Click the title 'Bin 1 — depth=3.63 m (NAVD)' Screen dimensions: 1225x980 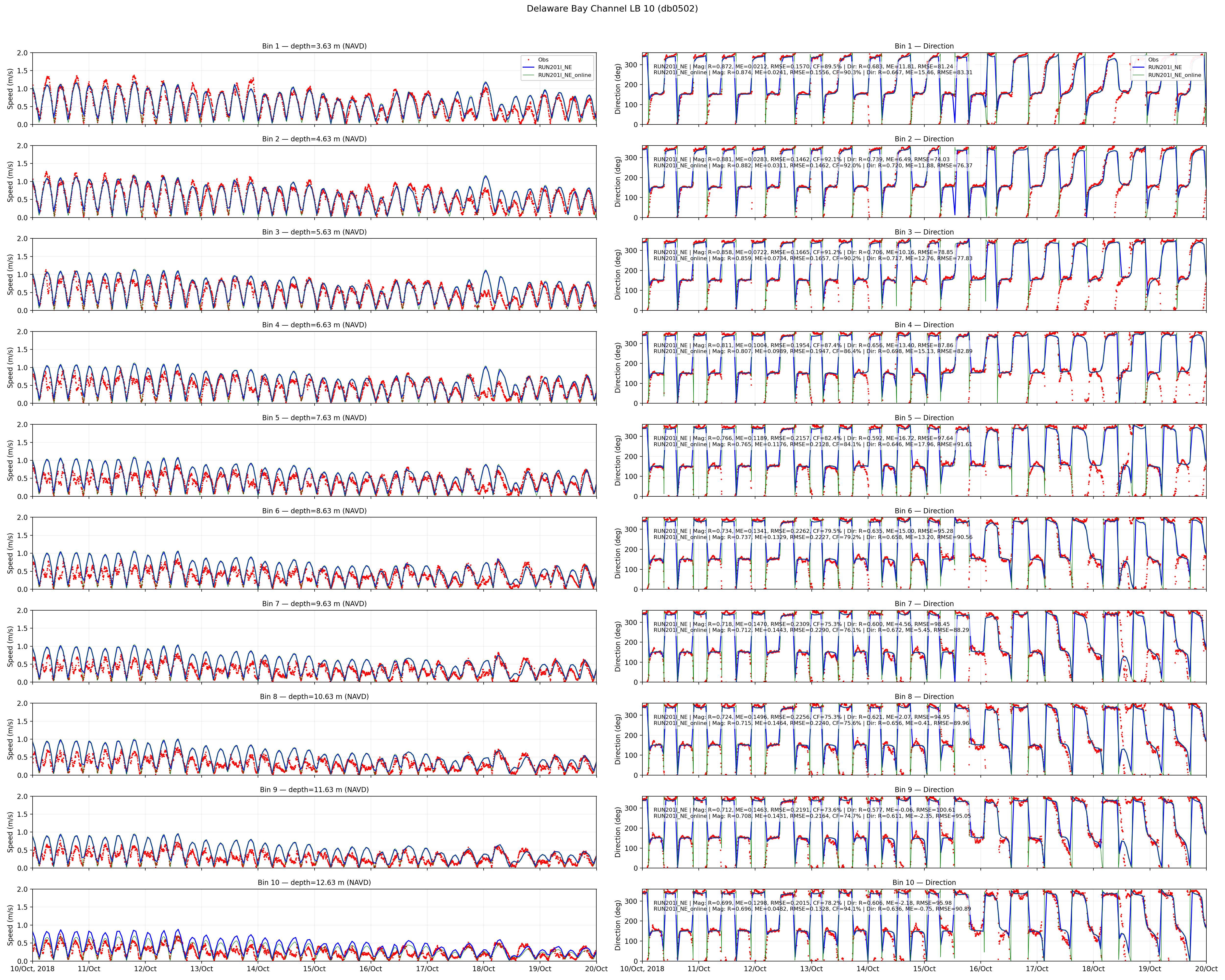[314, 46]
